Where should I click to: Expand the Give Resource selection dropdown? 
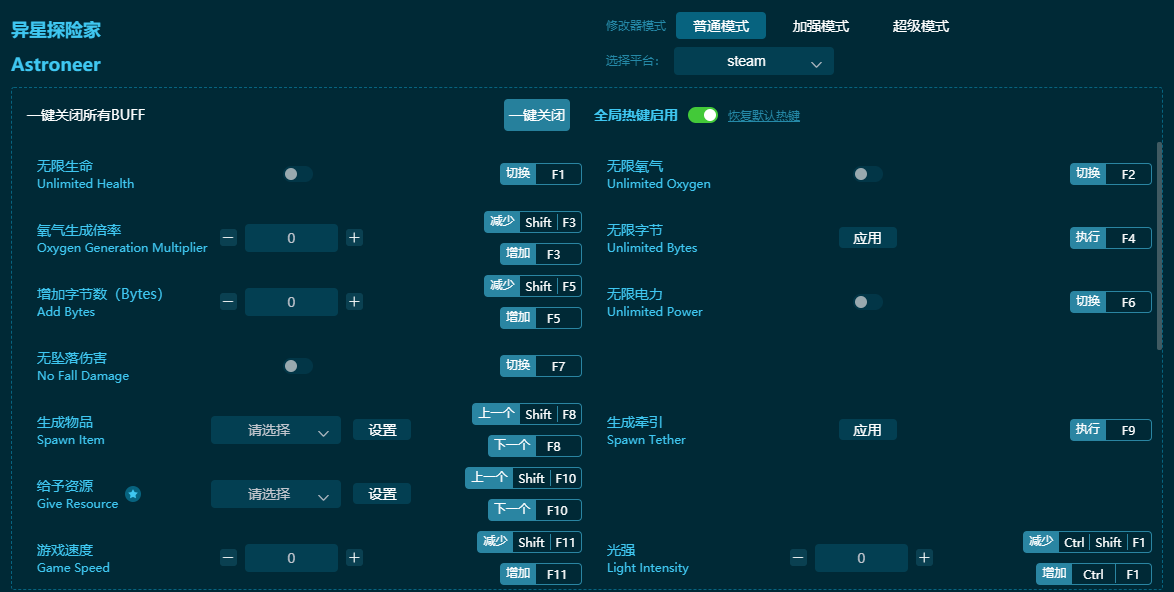tap(276, 493)
